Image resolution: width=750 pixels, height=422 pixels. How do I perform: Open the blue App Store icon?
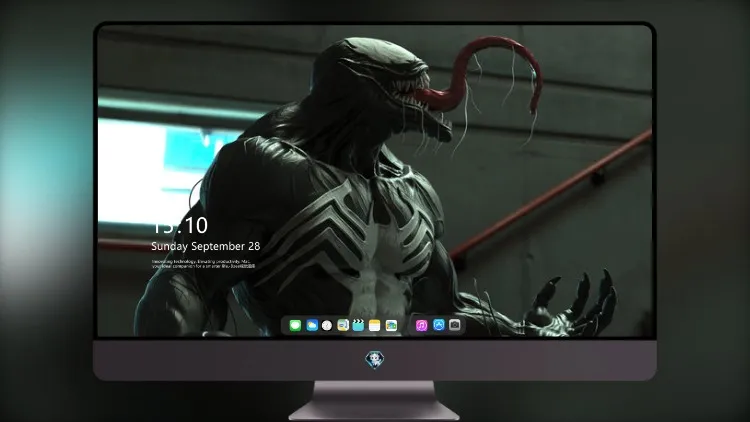pos(439,325)
